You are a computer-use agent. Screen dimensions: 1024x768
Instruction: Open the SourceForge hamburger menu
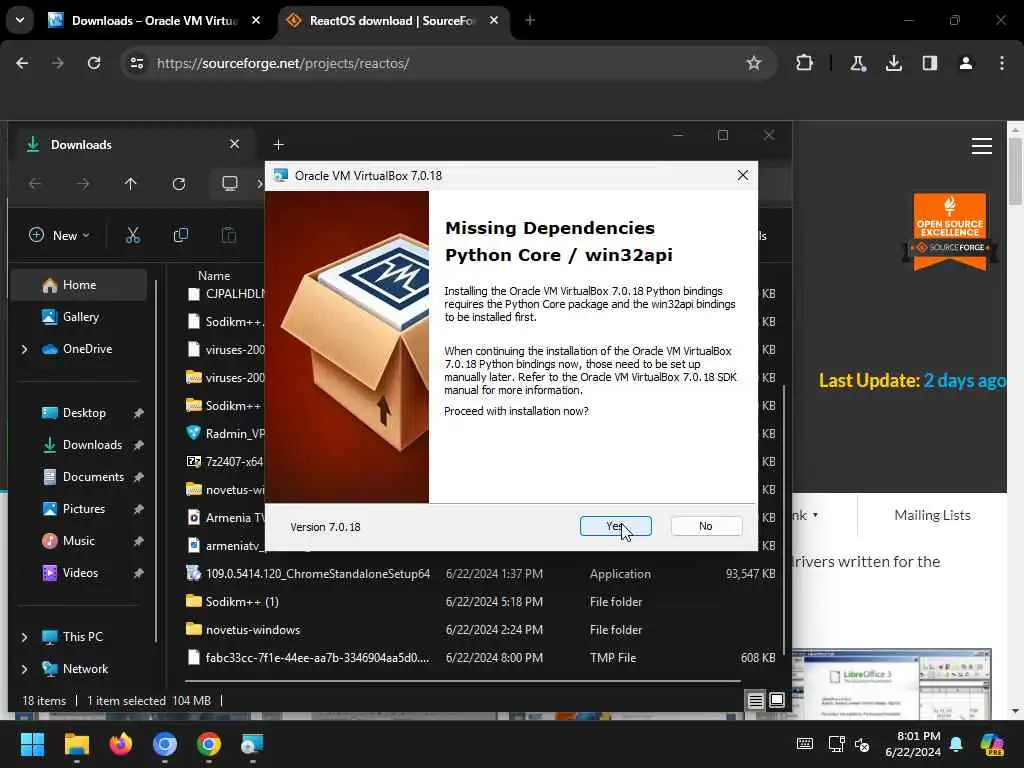point(982,146)
